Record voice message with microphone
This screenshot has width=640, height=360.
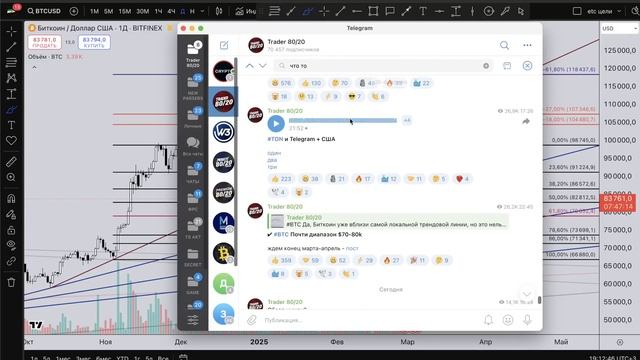coord(527,320)
